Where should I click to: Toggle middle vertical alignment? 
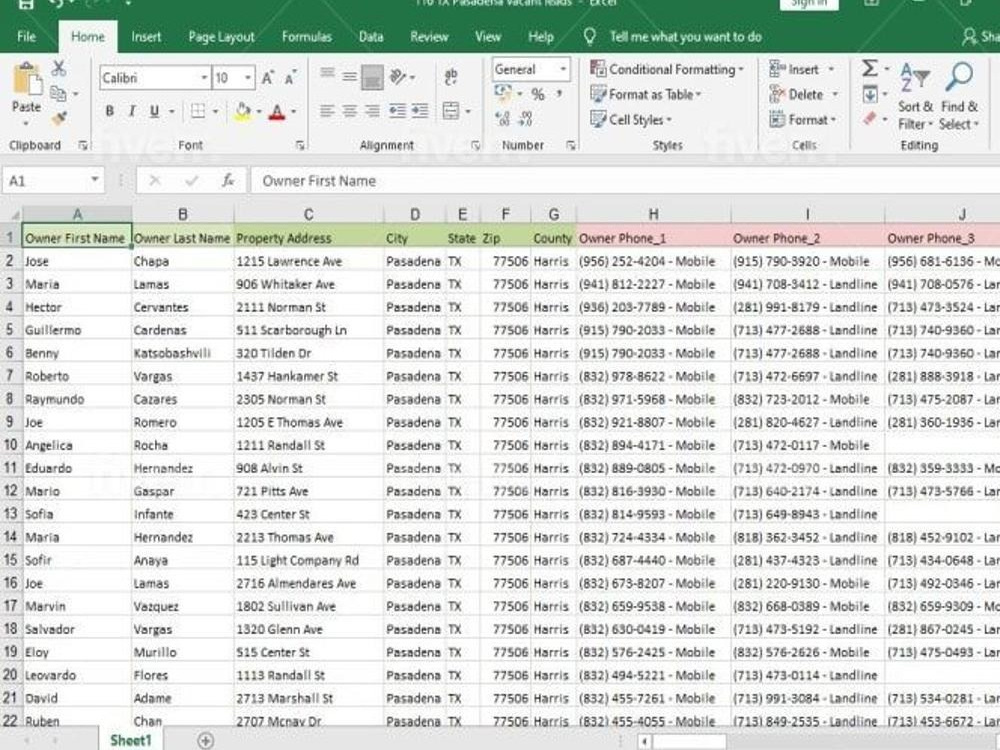349,77
